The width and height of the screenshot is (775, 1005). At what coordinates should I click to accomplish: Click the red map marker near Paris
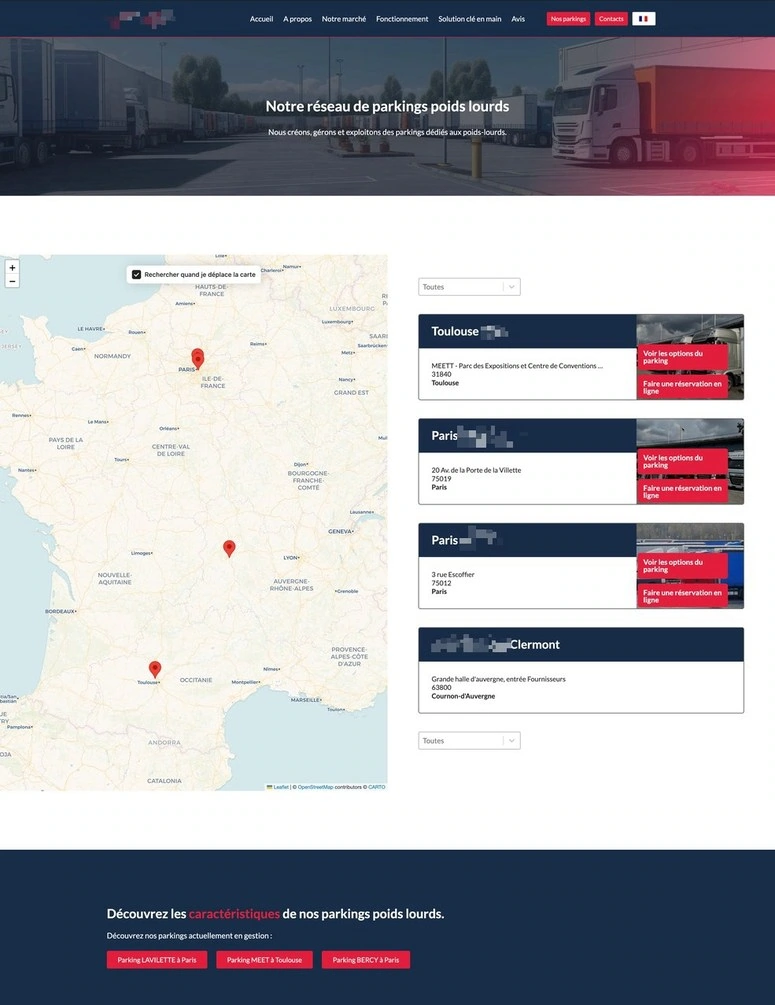click(x=197, y=357)
